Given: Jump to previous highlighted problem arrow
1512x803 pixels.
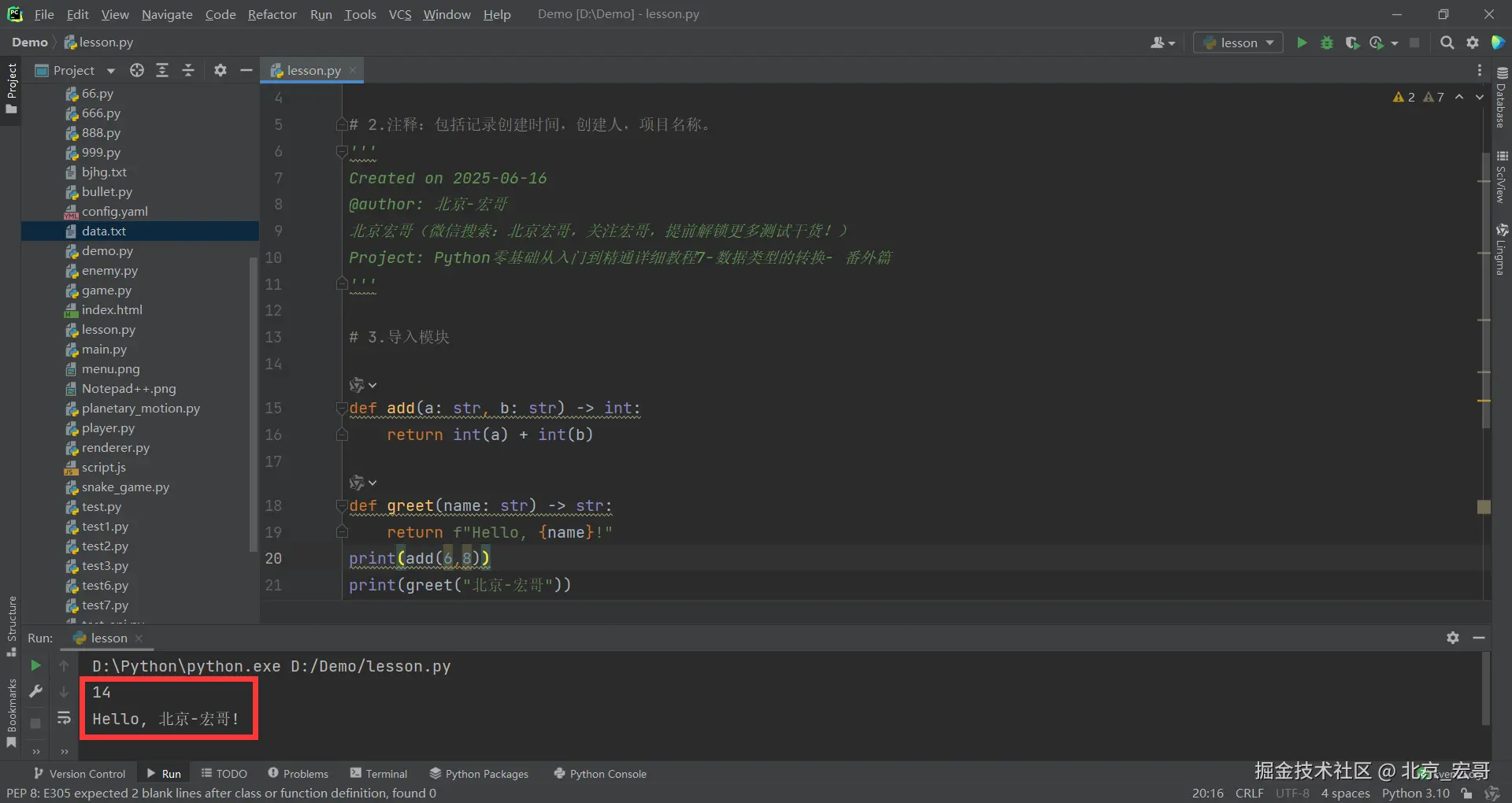Looking at the screenshot, I should pyautogui.click(x=1459, y=97).
